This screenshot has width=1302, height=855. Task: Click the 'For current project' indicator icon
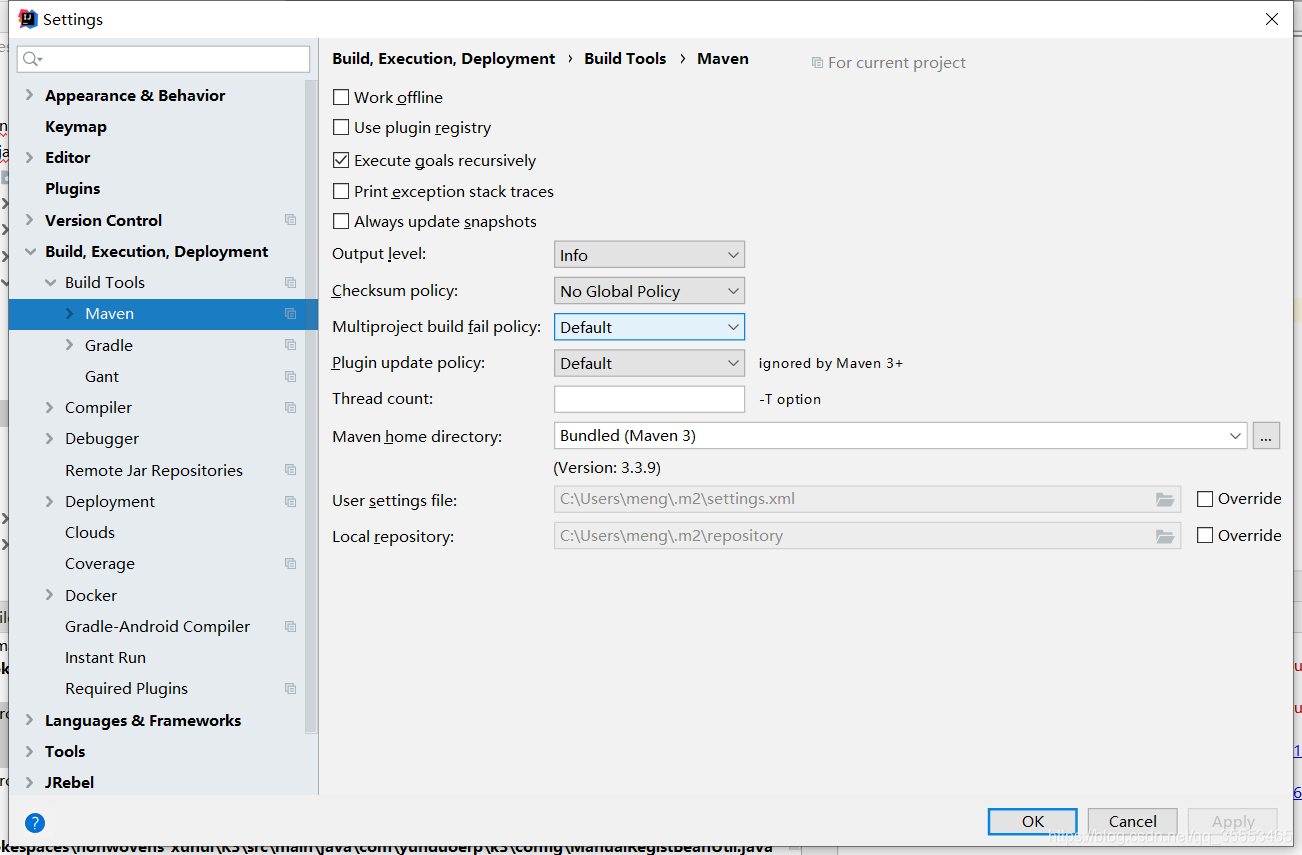coord(817,62)
